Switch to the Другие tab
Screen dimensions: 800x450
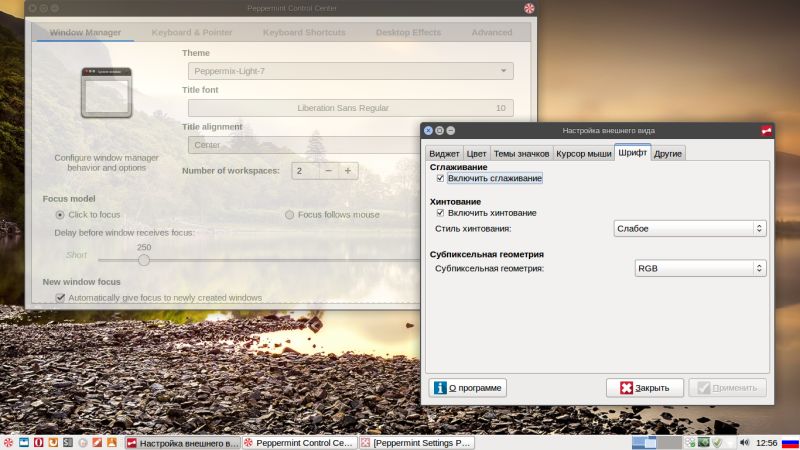[x=668, y=154]
